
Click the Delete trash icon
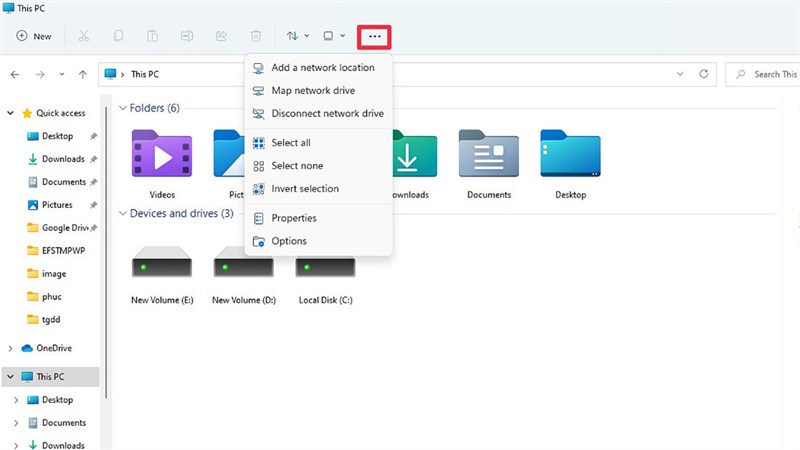255,36
